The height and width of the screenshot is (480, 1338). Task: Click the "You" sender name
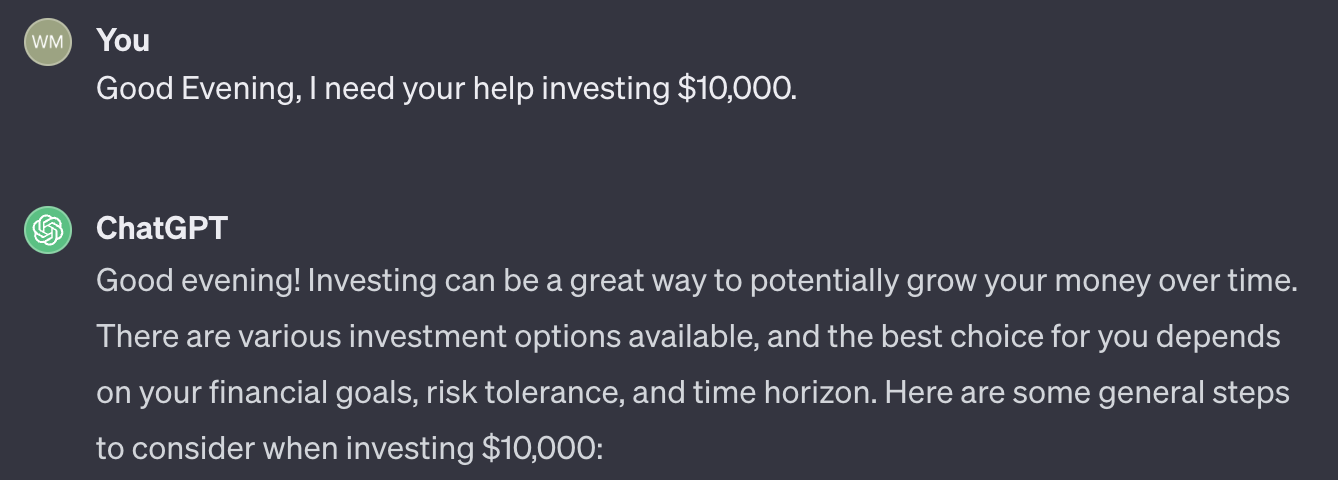point(123,40)
